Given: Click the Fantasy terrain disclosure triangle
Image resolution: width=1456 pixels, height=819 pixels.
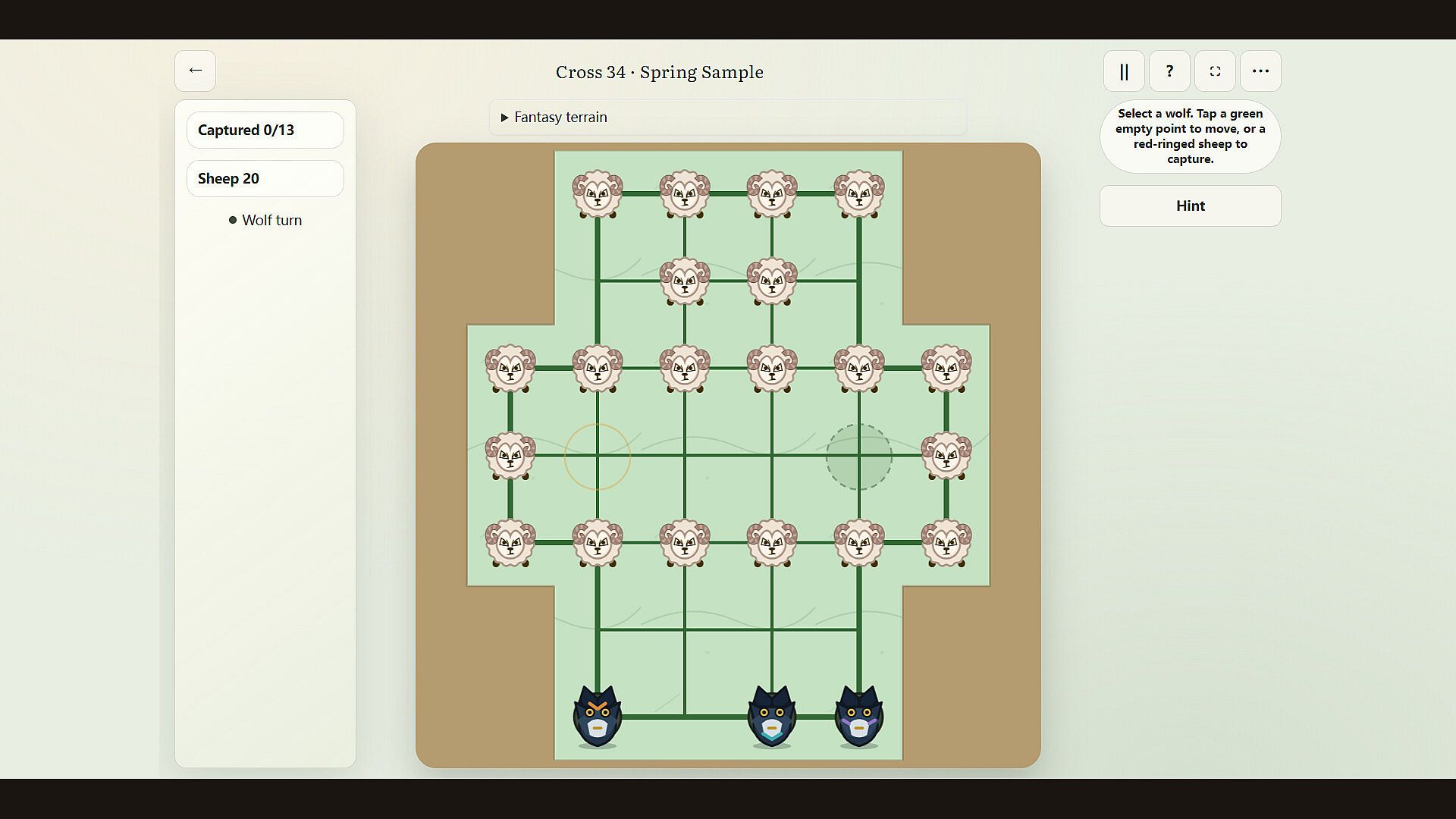Looking at the screenshot, I should tap(504, 118).
